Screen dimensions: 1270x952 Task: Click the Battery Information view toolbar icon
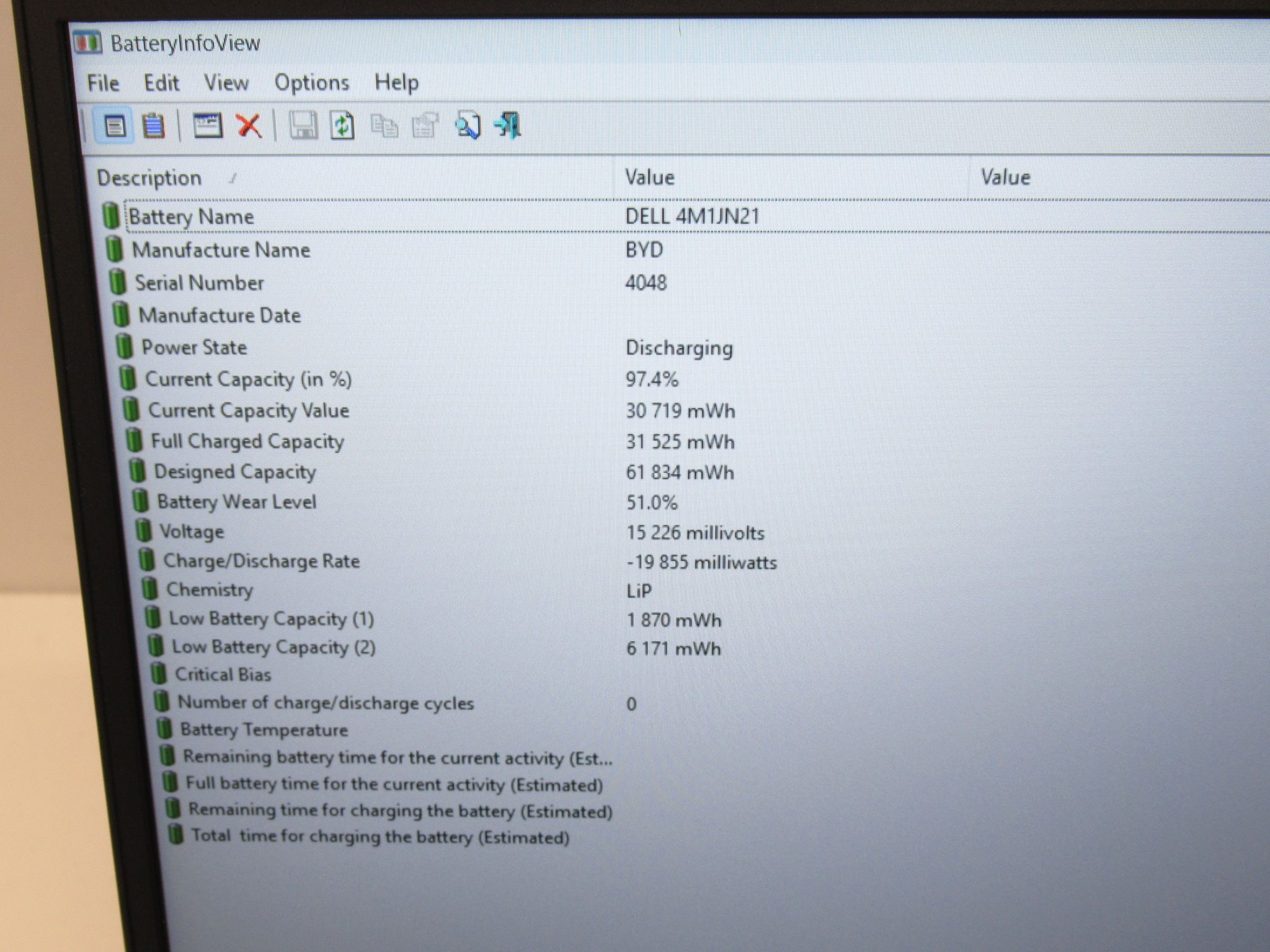tap(115, 126)
